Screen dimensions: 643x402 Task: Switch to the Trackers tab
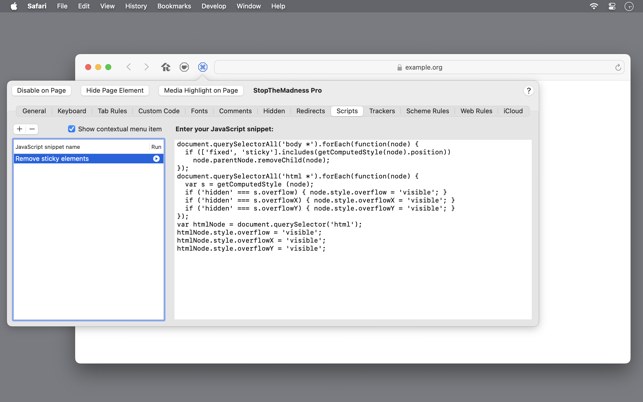tap(382, 111)
